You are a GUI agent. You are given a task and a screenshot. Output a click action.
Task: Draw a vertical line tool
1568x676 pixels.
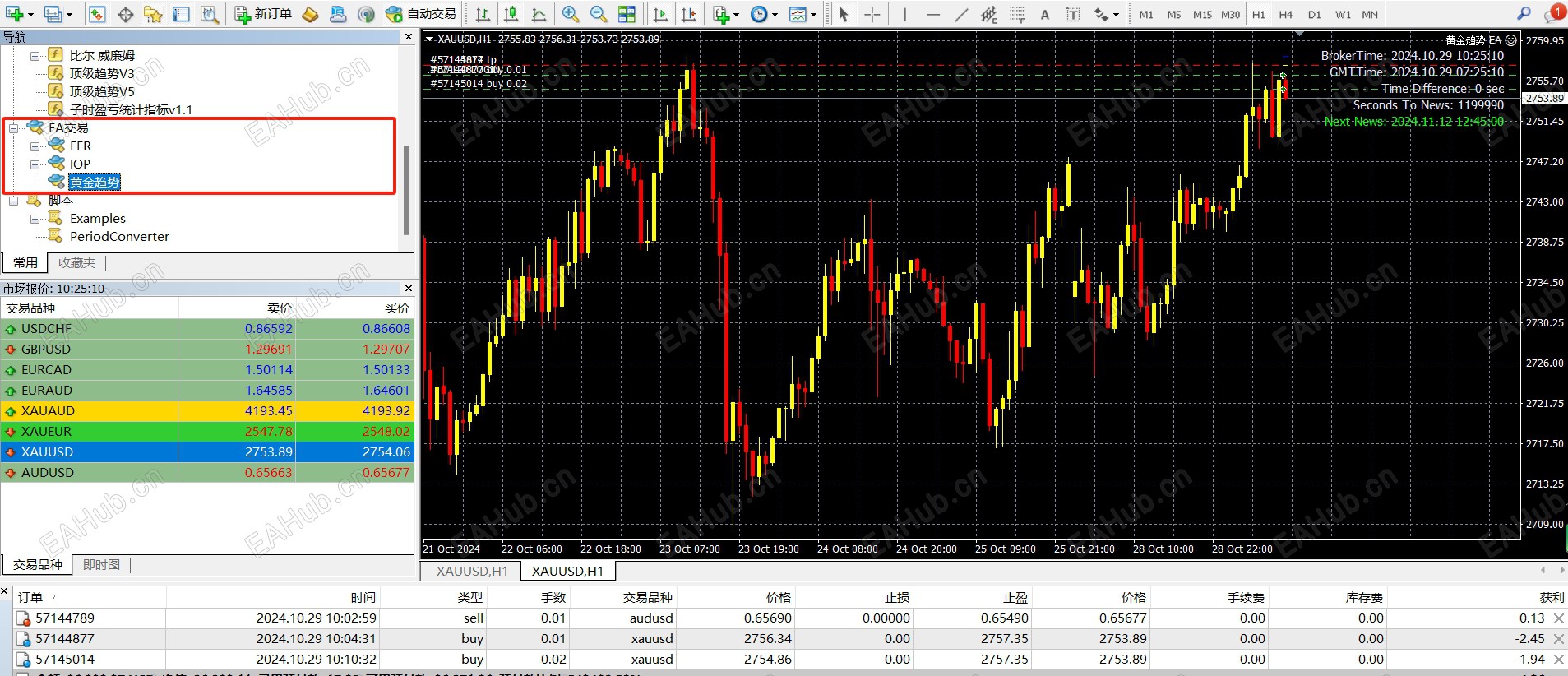coord(904,14)
